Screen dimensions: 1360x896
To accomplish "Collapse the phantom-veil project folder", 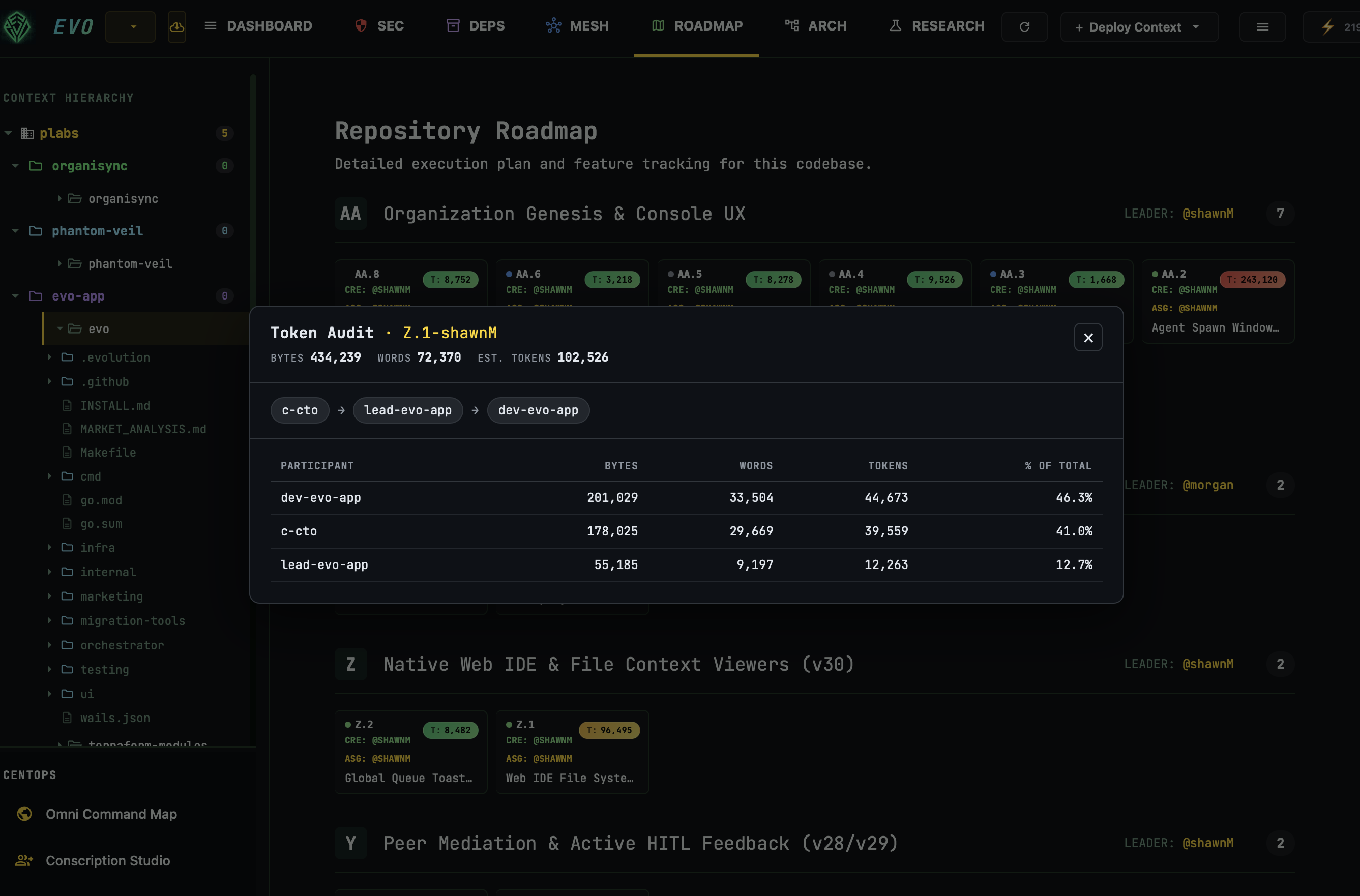I will click(x=15, y=231).
